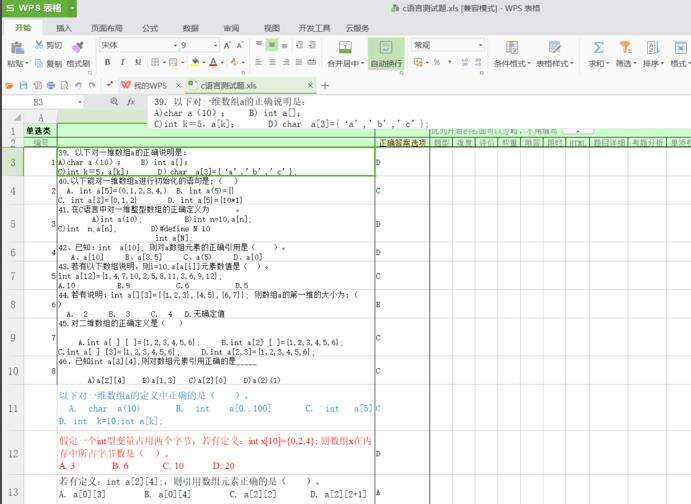Increase the cell indent
The height and width of the screenshot is (504, 691).
coord(312,45)
